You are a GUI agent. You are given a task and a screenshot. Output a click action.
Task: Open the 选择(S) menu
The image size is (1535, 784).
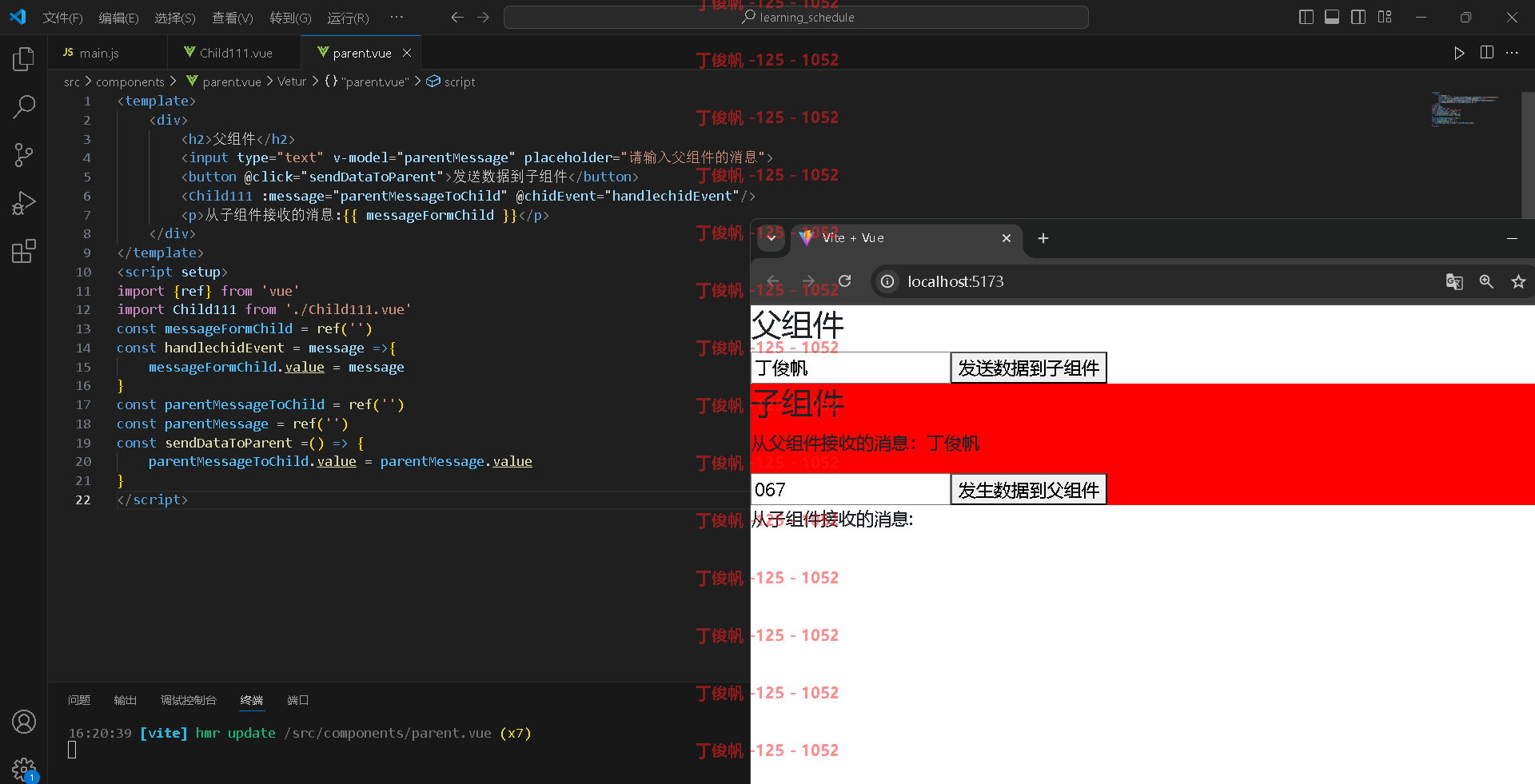[x=174, y=18]
